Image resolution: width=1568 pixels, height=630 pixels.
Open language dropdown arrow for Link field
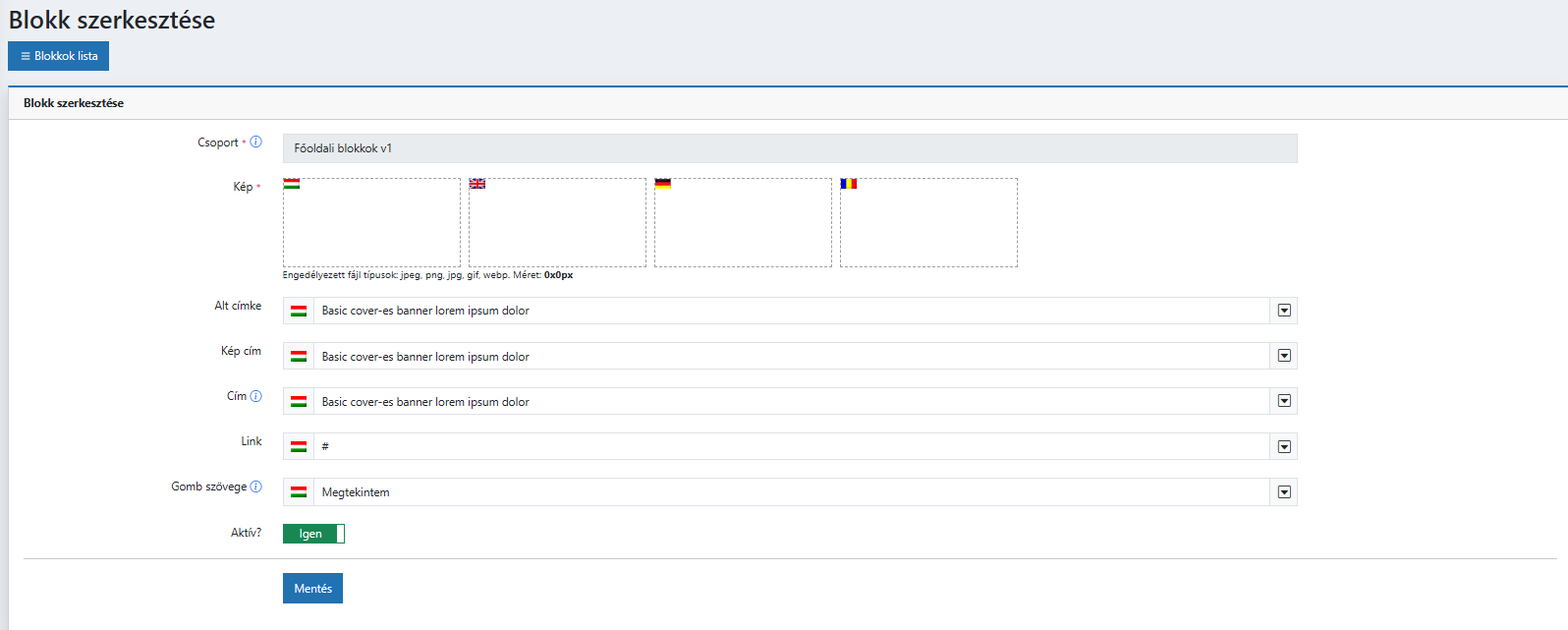(x=1283, y=447)
